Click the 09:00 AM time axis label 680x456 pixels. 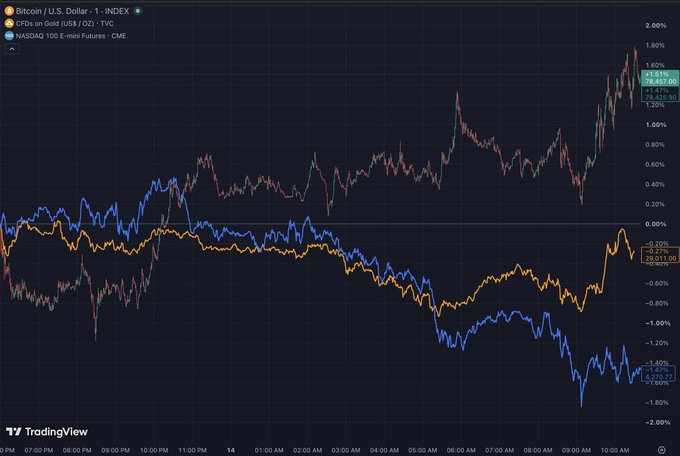(576, 450)
